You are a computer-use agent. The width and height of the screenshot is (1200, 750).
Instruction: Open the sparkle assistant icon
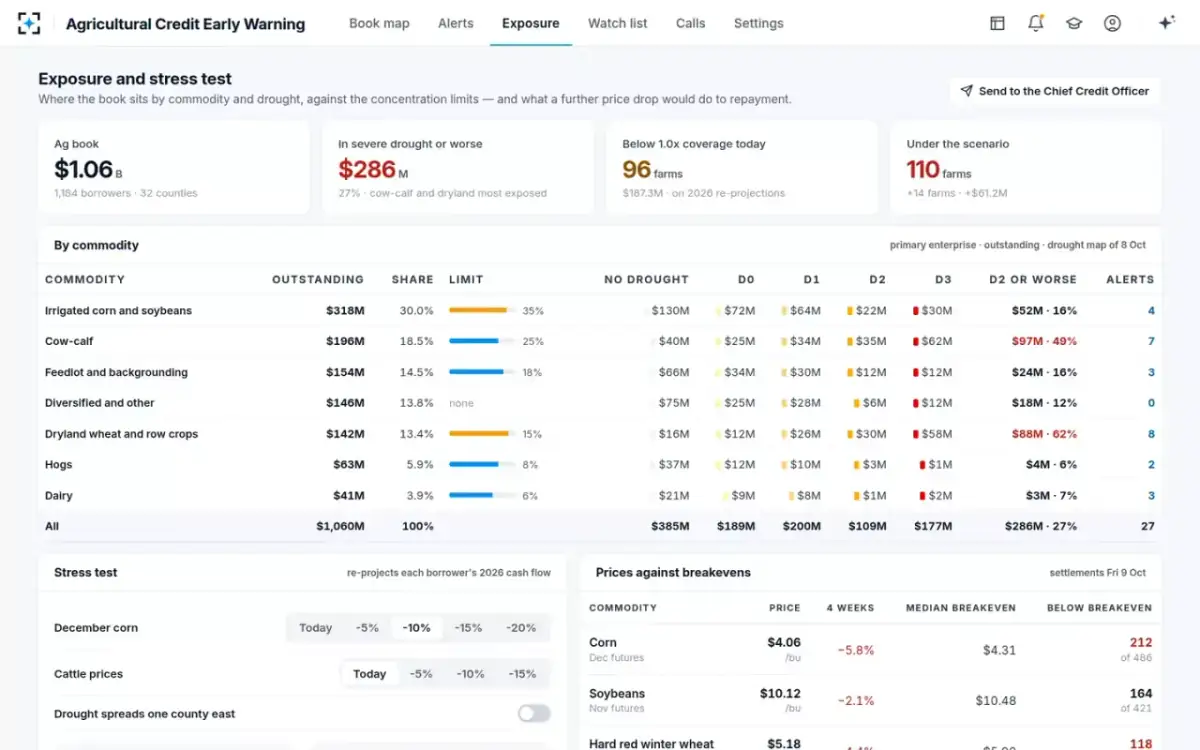1166,23
